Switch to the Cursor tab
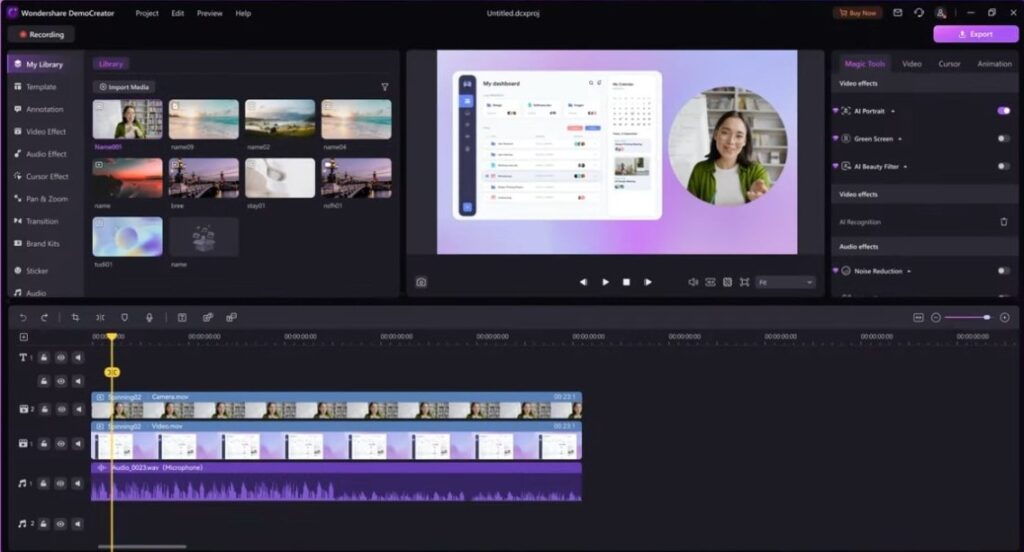The height and width of the screenshot is (552, 1024). pos(949,64)
